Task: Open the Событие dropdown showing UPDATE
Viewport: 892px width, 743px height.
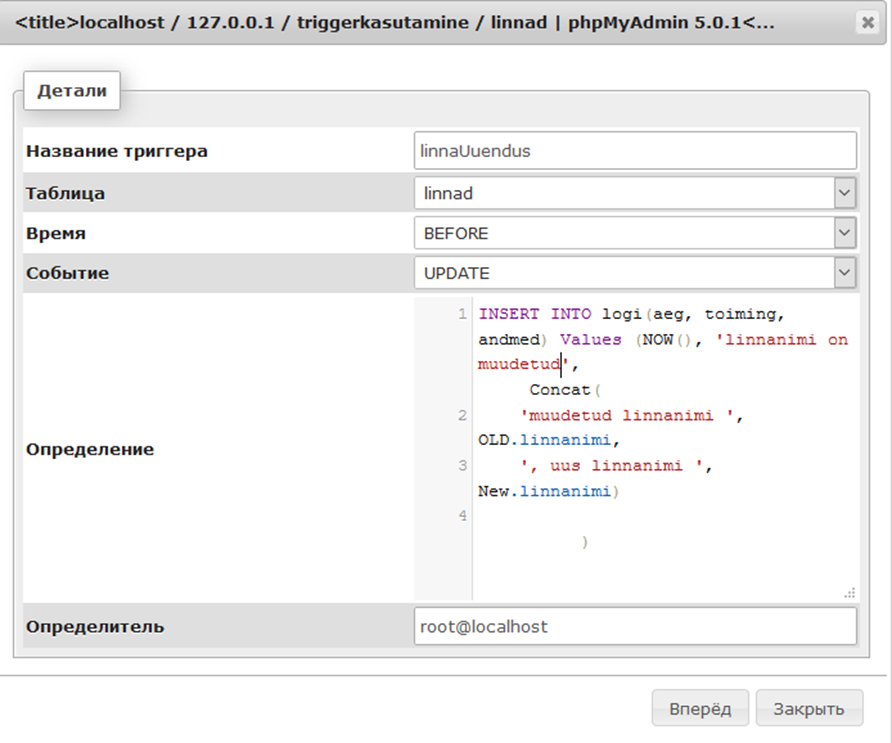Action: pyautogui.click(x=635, y=273)
